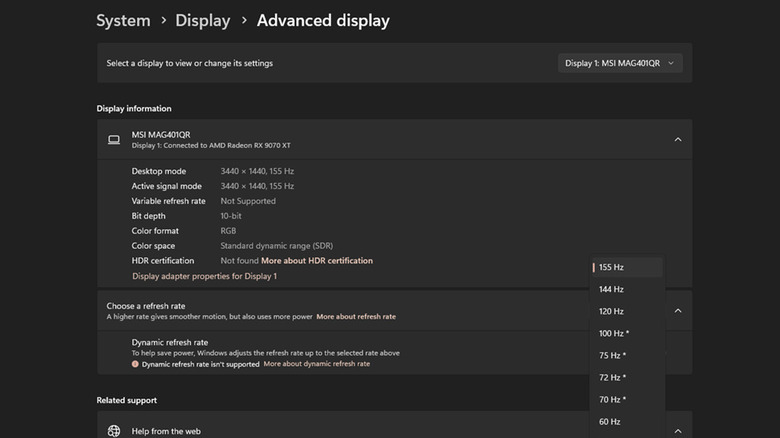
Task: Click the 10-bit bit depth value
Action: coord(231,216)
